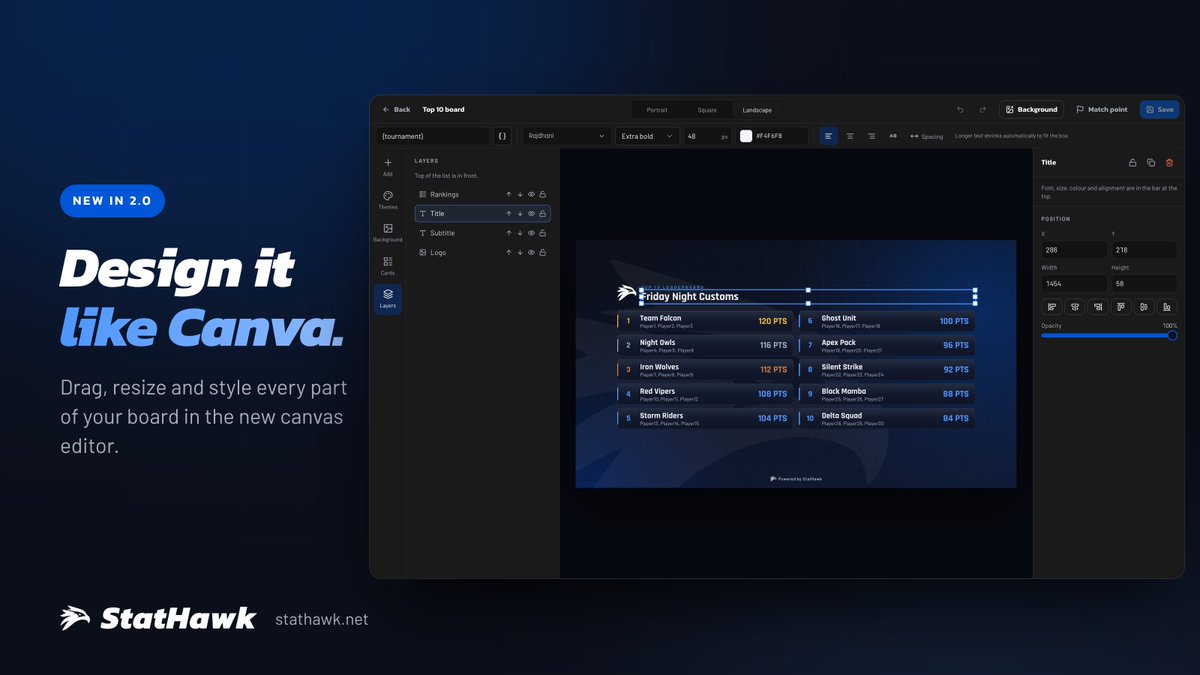1200x675 pixels.
Task: Select the Layers sidebar tab
Action: click(x=388, y=299)
